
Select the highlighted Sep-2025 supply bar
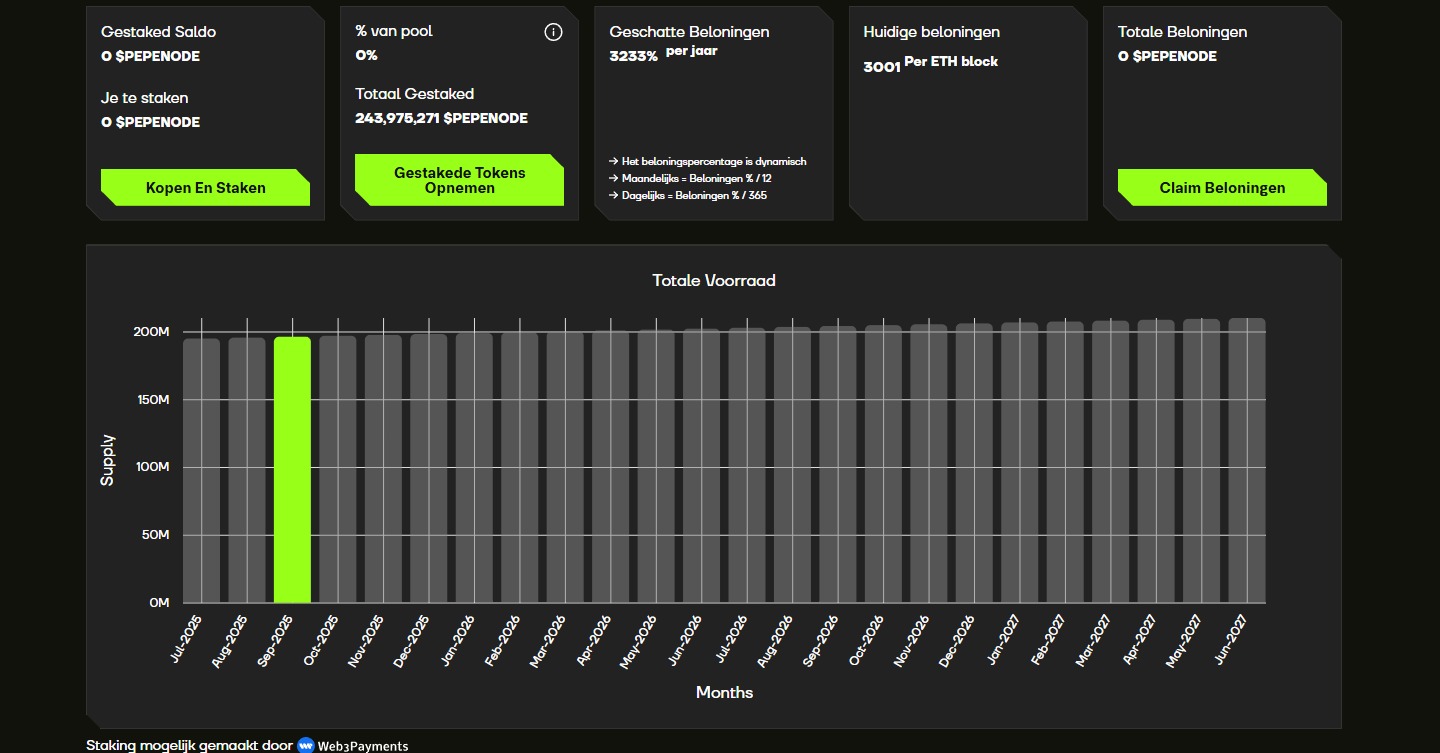(292, 470)
